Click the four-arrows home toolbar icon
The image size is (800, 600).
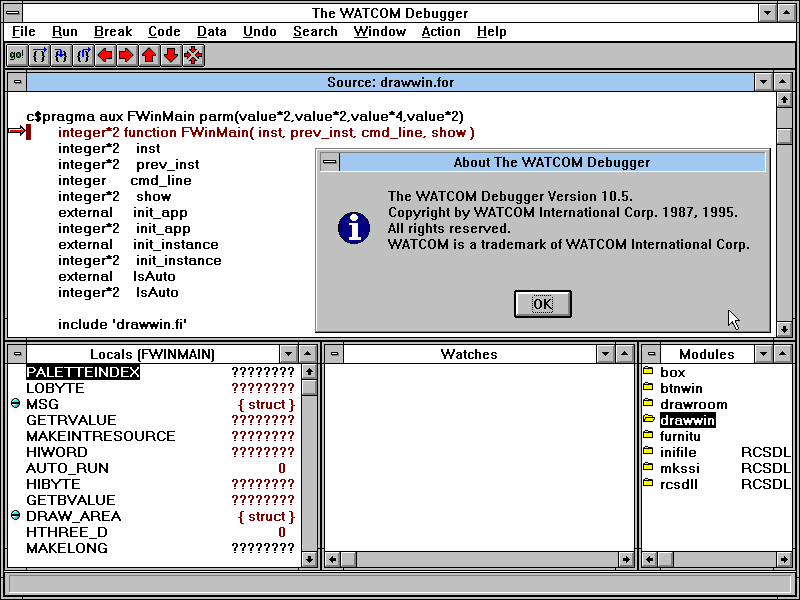pos(193,55)
